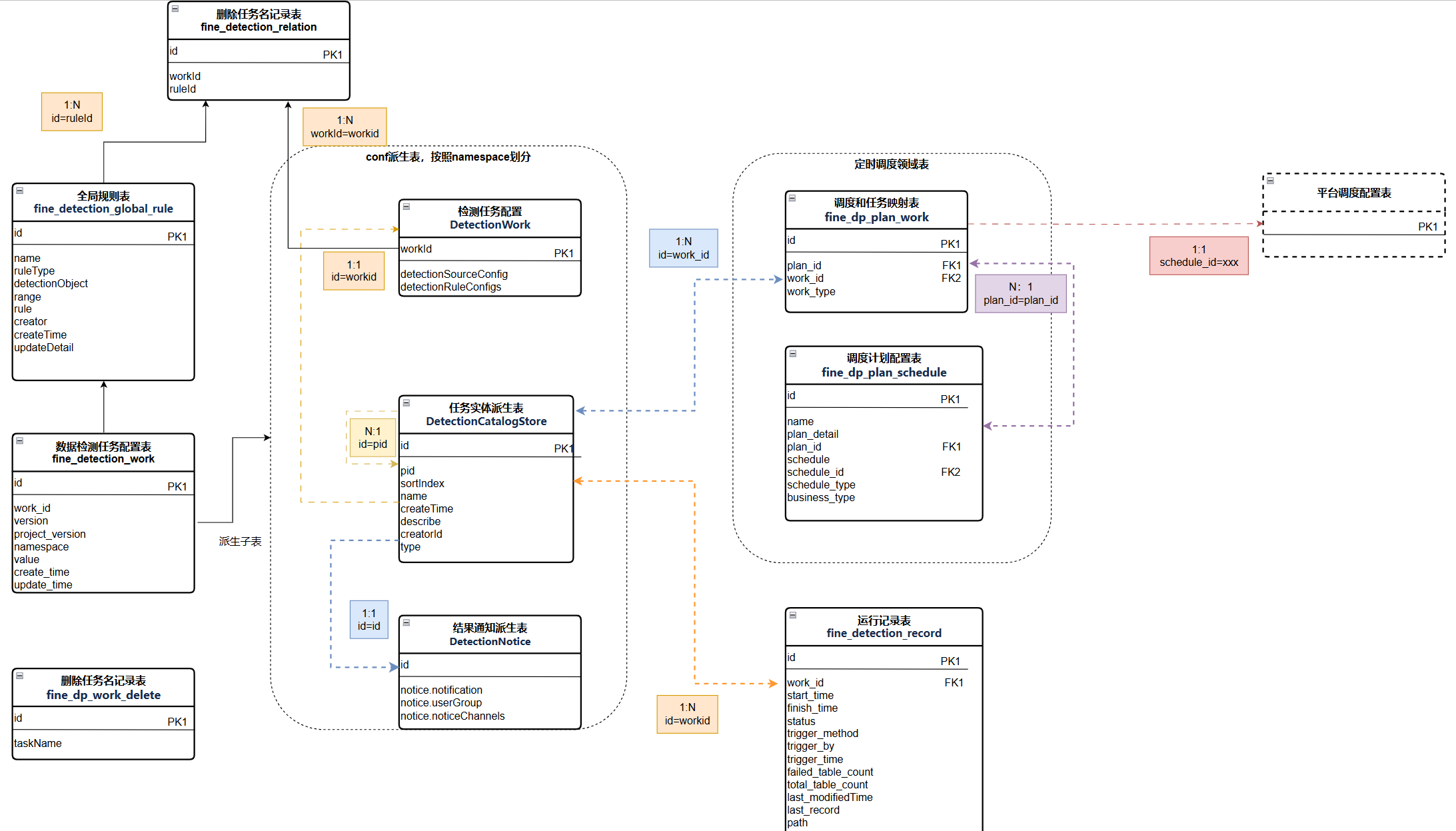Screen dimensions: 1456x831
Task: Click the collapse icon on DetectionWork
Action: pyautogui.click(x=406, y=207)
